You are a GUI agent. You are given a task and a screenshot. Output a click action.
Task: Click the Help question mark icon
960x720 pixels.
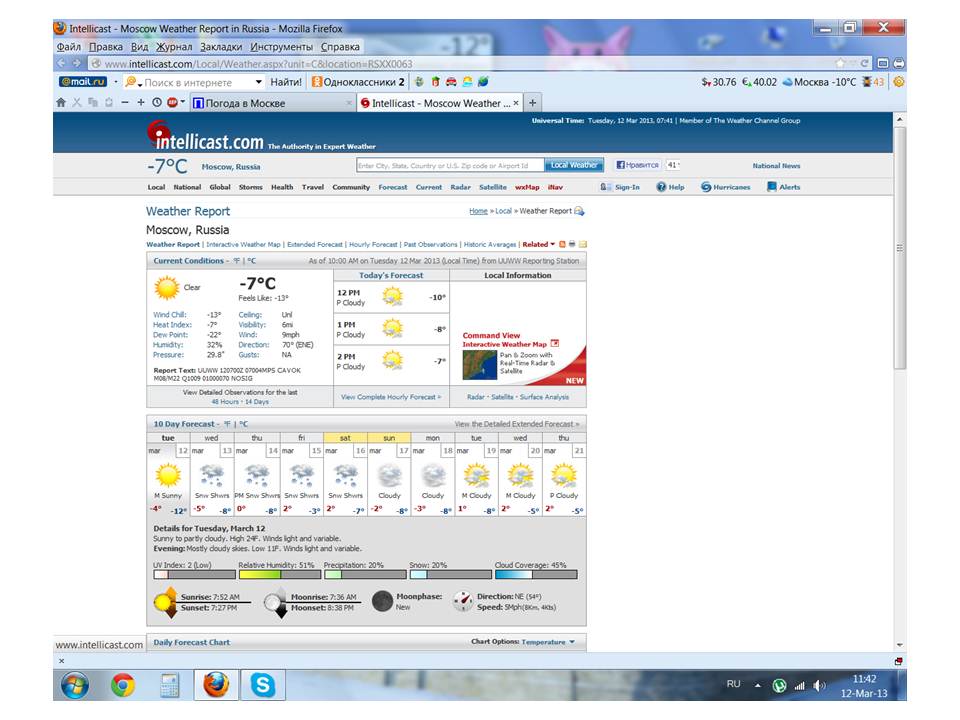coord(661,187)
